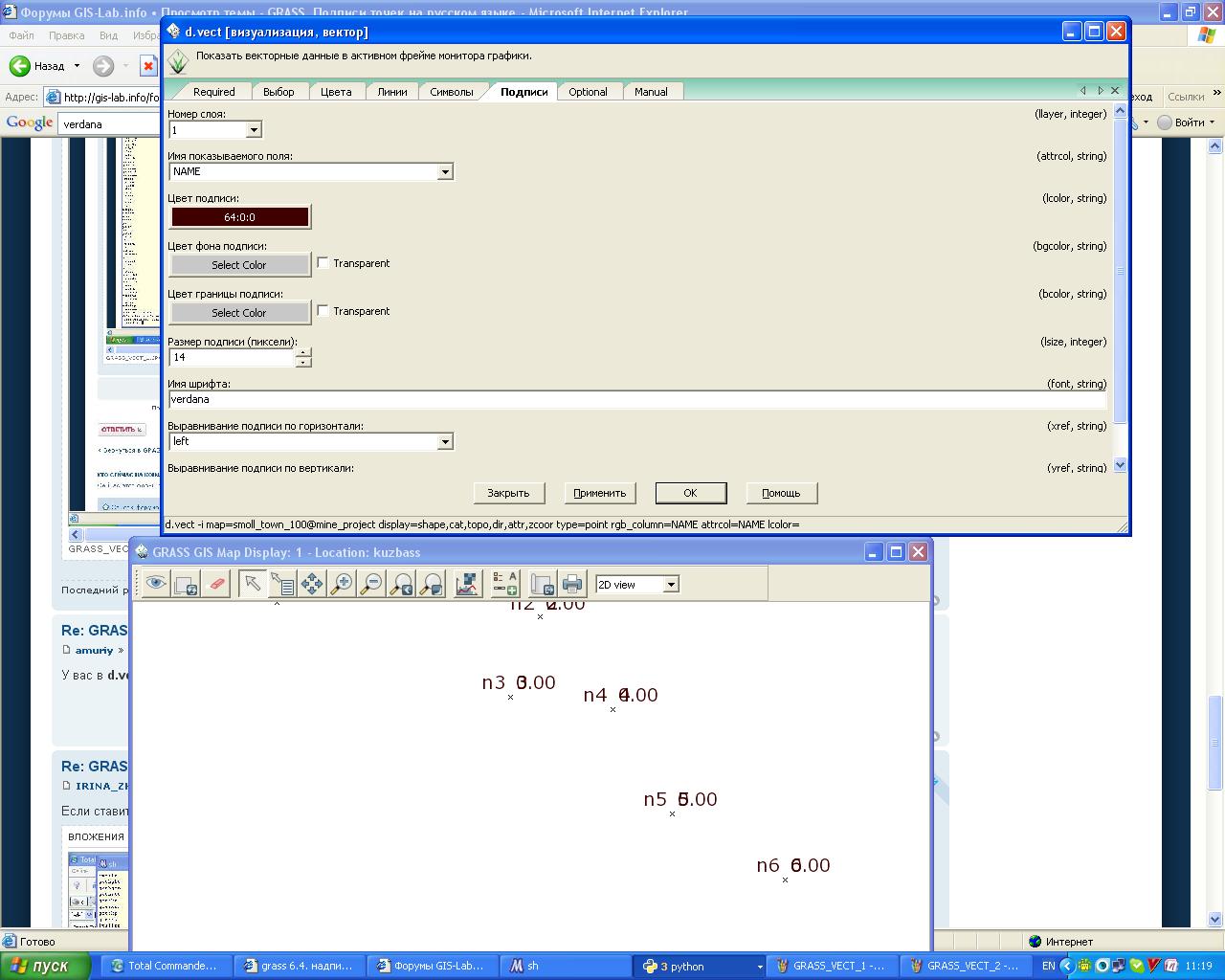
Task: Click the Помощь button
Action: pos(781,493)
